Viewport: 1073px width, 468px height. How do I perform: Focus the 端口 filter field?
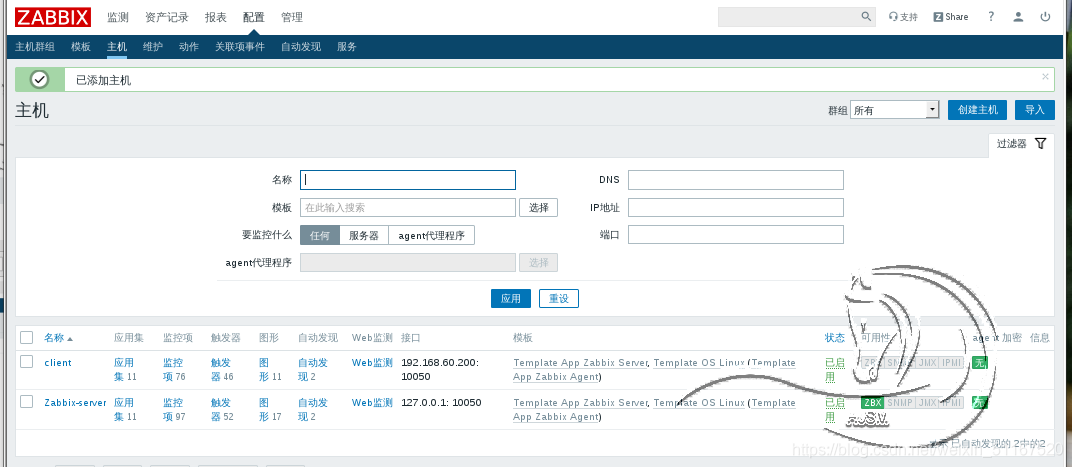(x=736, y=235)
